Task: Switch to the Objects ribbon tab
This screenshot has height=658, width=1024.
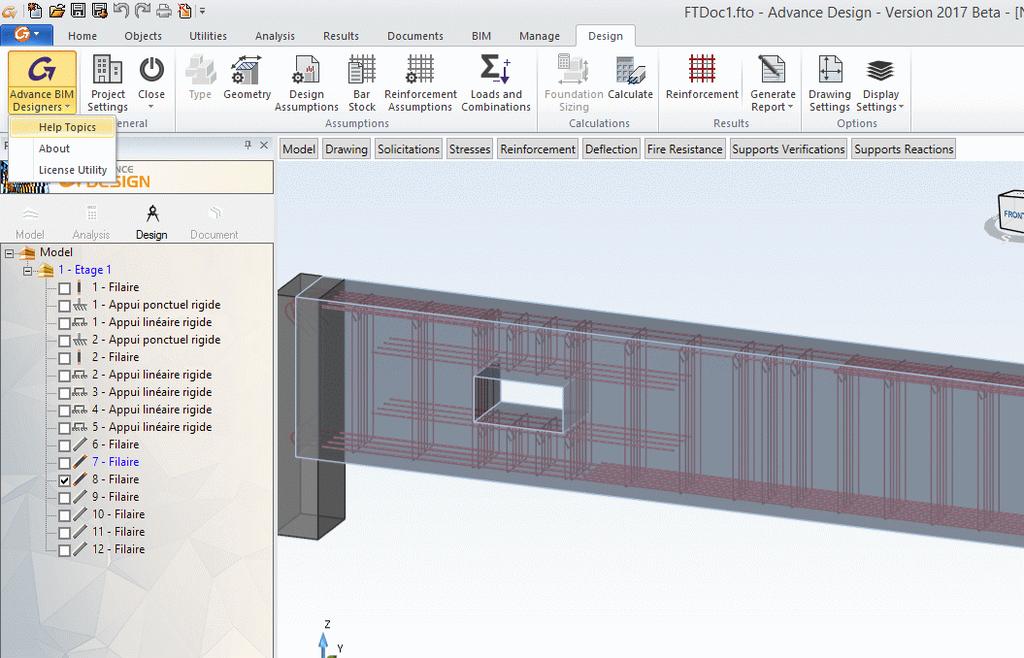Action: click(x=143, y=36)
